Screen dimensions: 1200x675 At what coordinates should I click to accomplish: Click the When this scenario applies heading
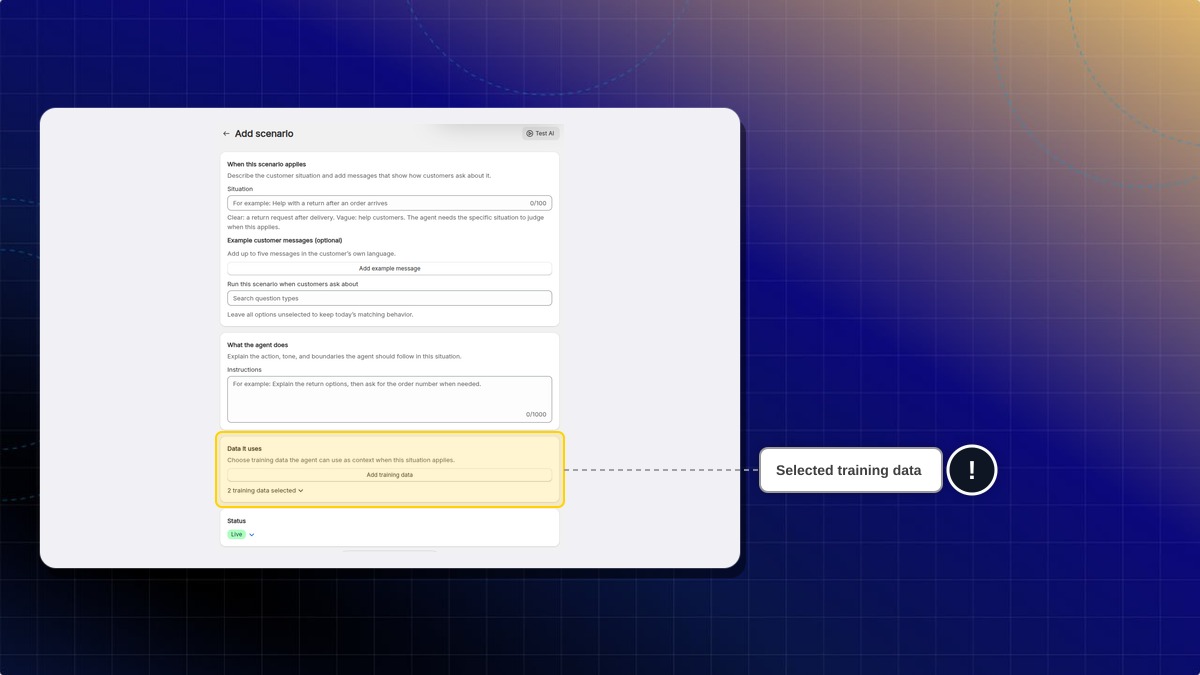[266, 164]
